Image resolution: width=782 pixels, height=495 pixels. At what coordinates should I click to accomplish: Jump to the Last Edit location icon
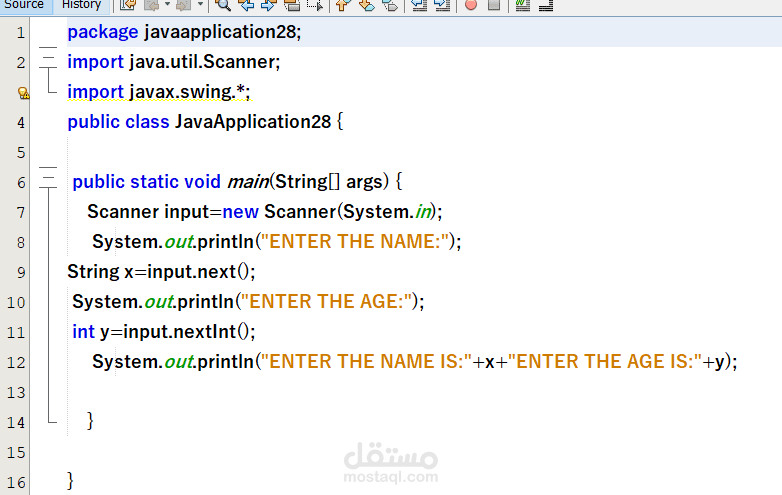point(128,5)
